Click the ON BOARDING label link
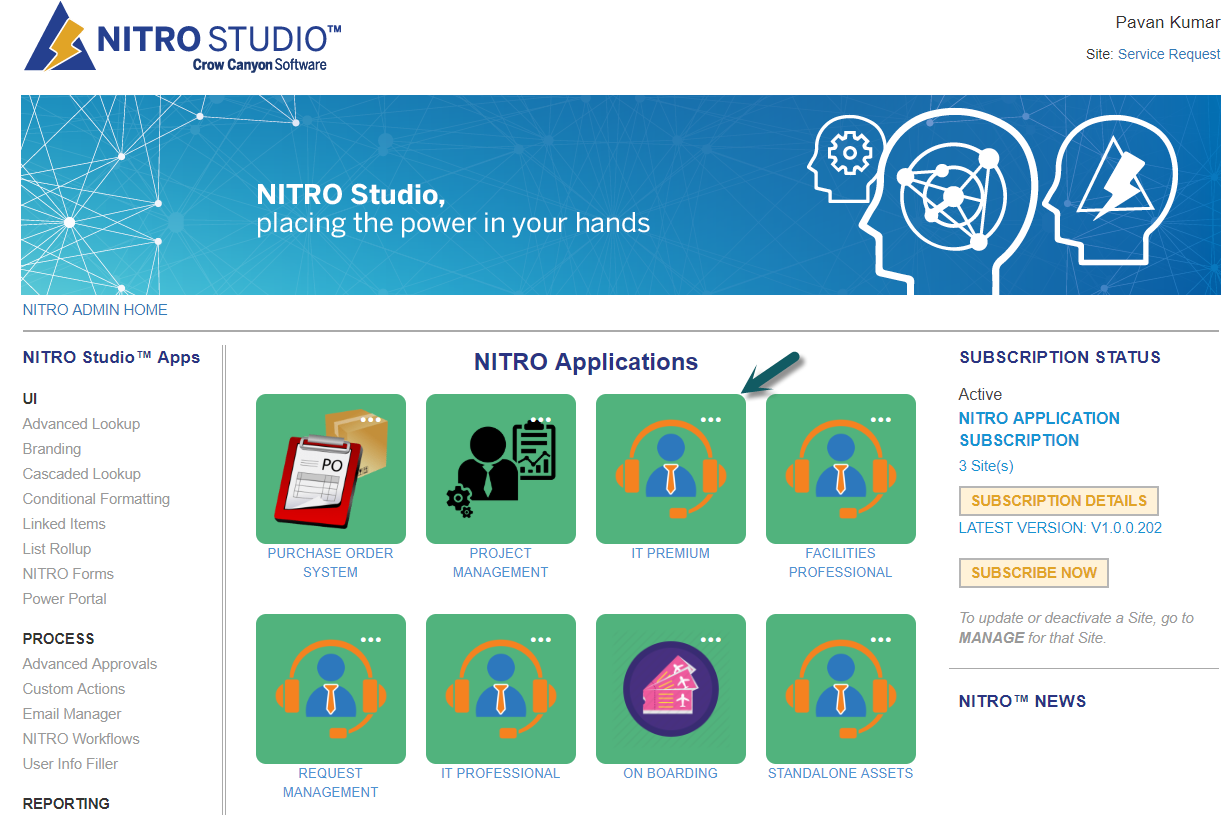The image size is (1229, 815). [x=671, y=773]
